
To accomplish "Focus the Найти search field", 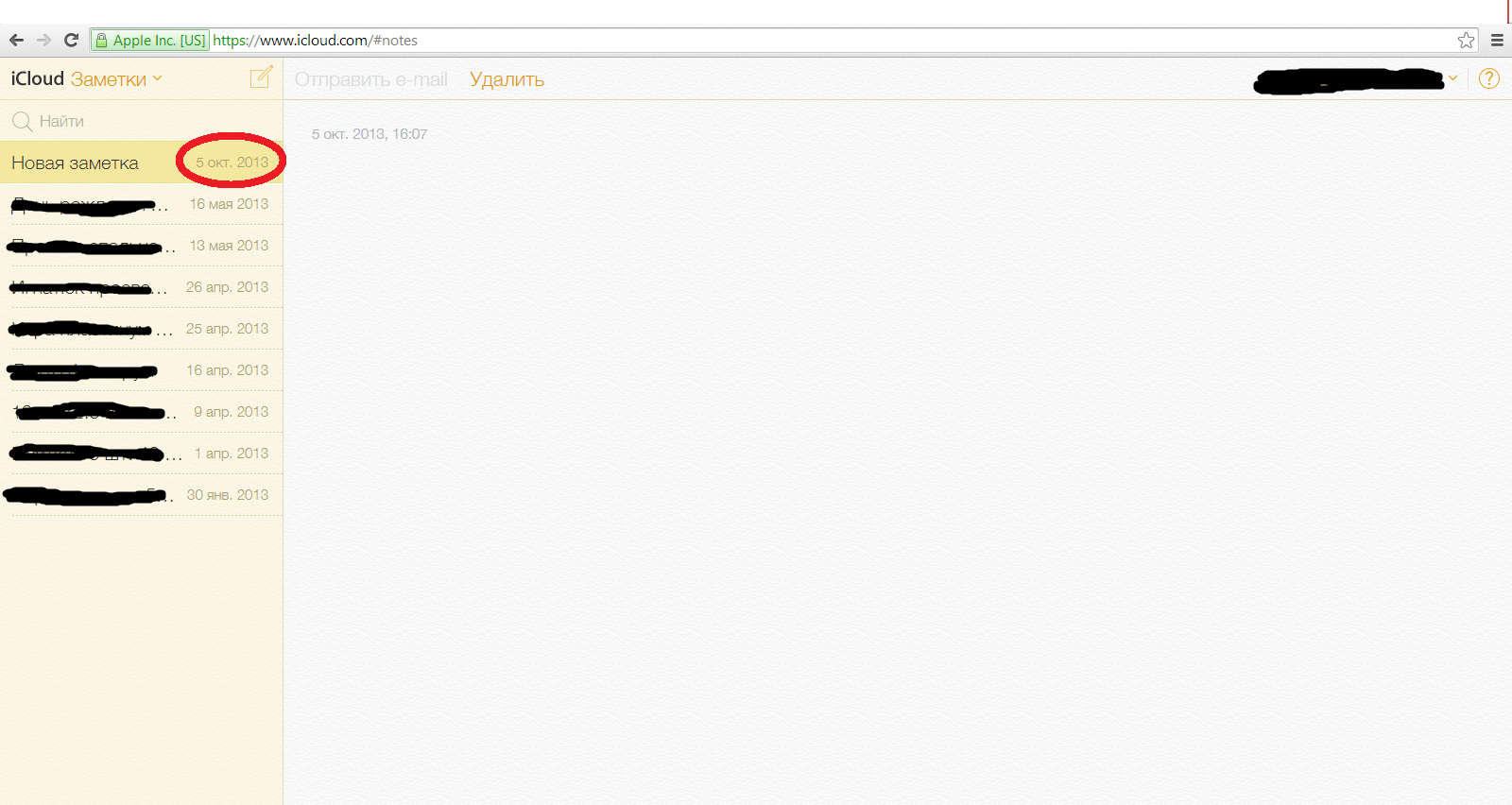I will 142,121.
